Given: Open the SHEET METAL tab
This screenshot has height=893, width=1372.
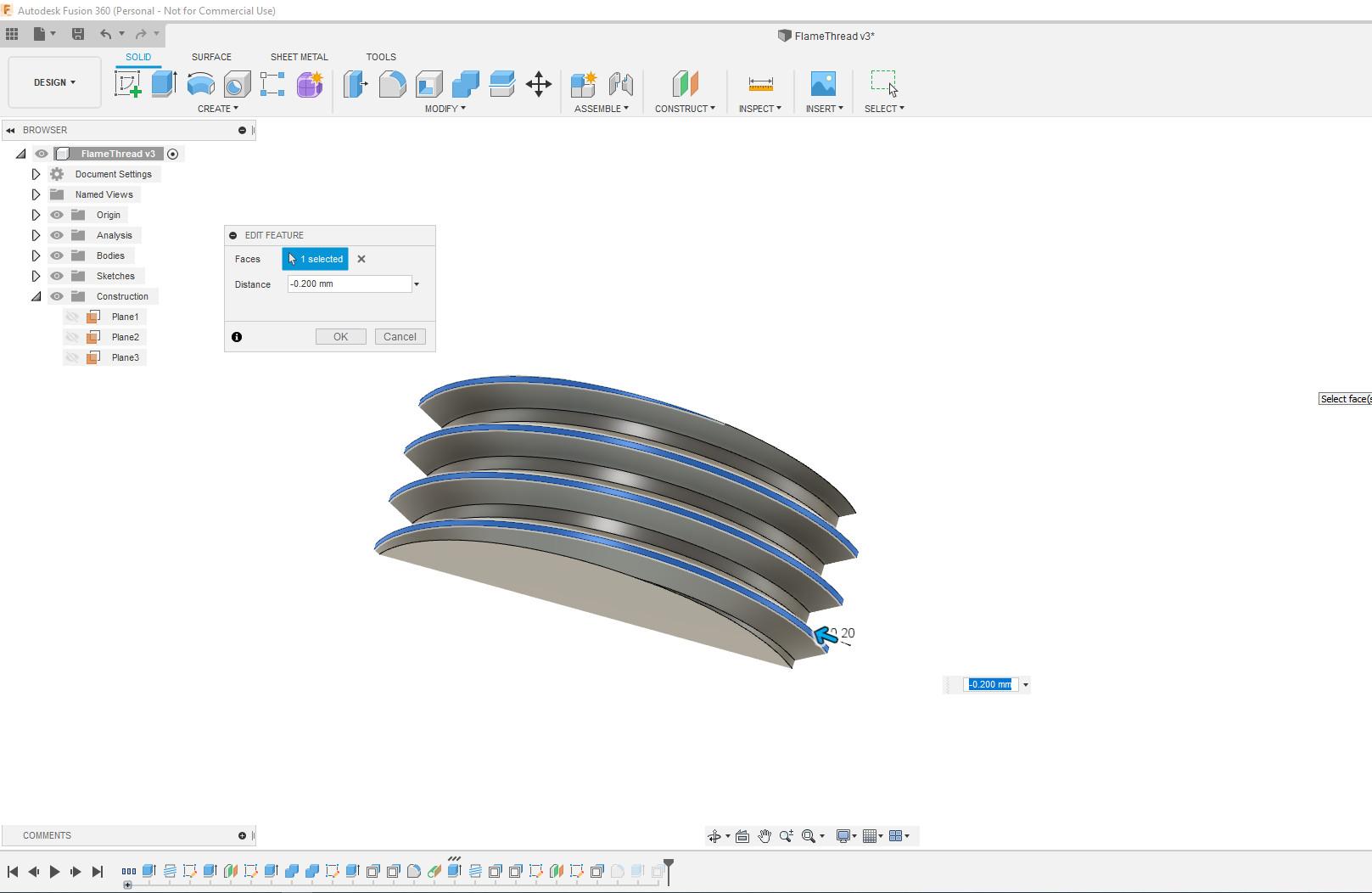Looking at the screenshot, I should pyautogui.click(x=299, y=57).
